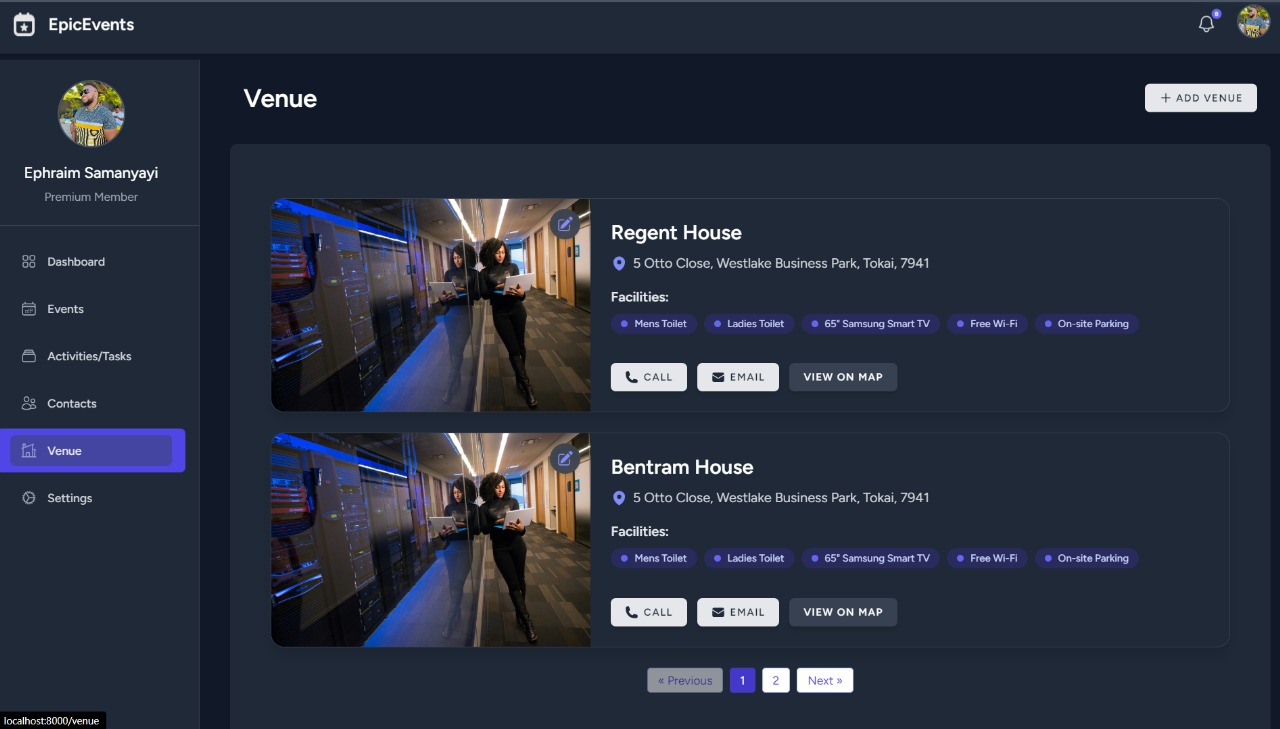Viewport: 1280px width, 729px height.
Task: Click the edit pencil on Bentram House image
Action: (564, 458)
